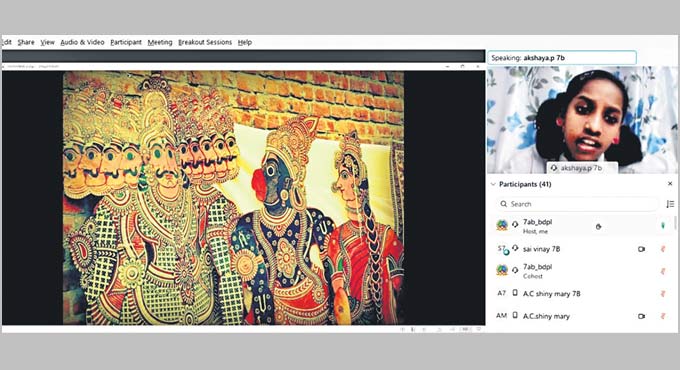Open the participant list sort options icon
Viewport: 680px width, 370px height.
(670, 204)
